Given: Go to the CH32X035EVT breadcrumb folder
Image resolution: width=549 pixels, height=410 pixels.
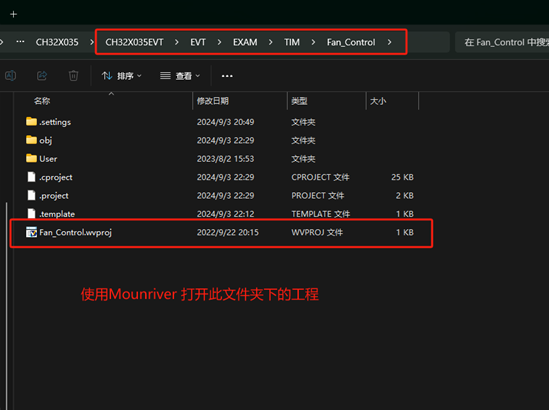Looking at the screenshot, I should [x=134, y=42].
